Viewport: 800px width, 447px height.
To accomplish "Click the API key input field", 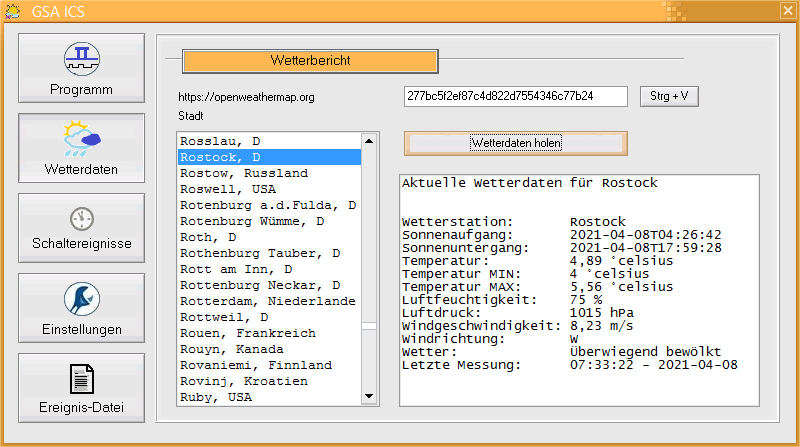I will pos(516,96).
